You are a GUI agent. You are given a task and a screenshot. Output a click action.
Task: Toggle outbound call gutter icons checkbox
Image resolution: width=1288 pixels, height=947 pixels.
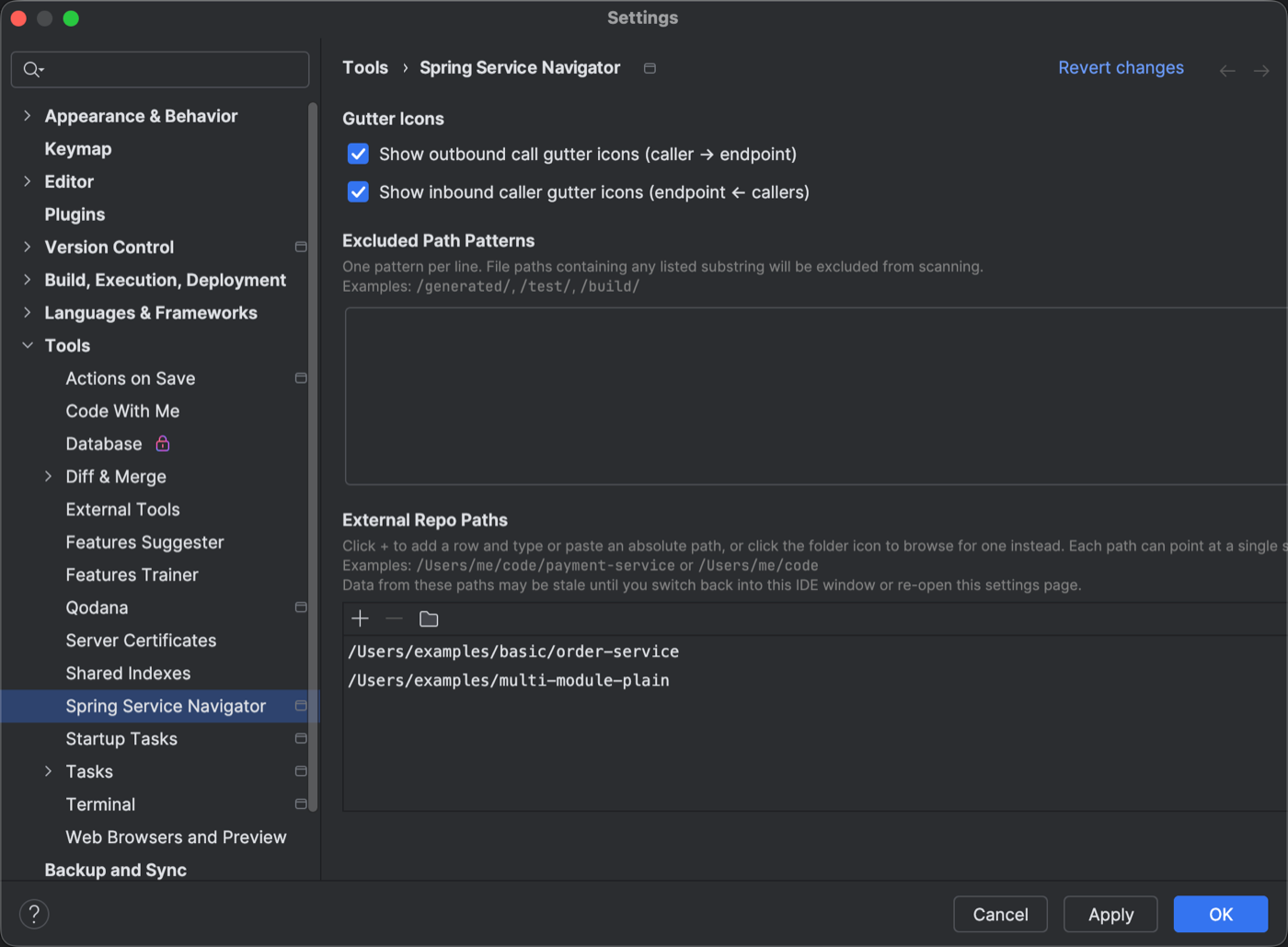(358, 154)
